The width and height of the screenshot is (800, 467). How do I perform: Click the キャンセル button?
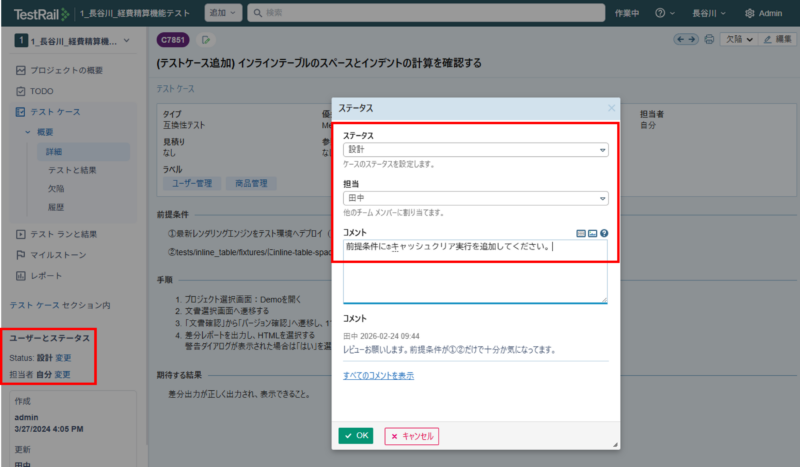pyautogui.click(x=412, y=436)
